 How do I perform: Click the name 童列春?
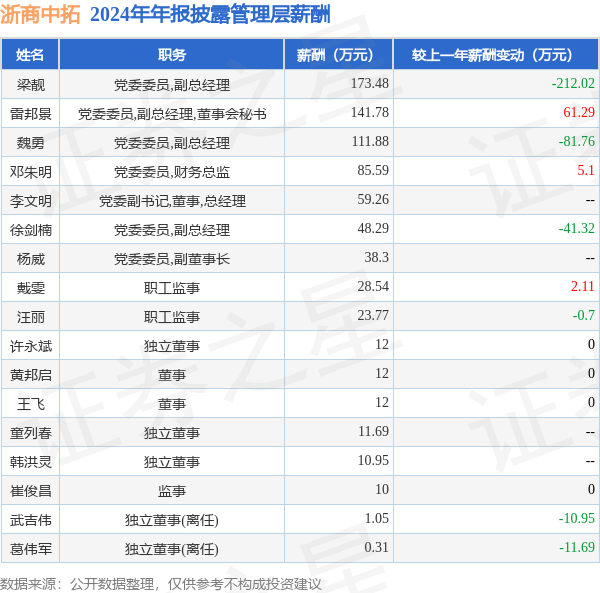click(x=31, y=433)
